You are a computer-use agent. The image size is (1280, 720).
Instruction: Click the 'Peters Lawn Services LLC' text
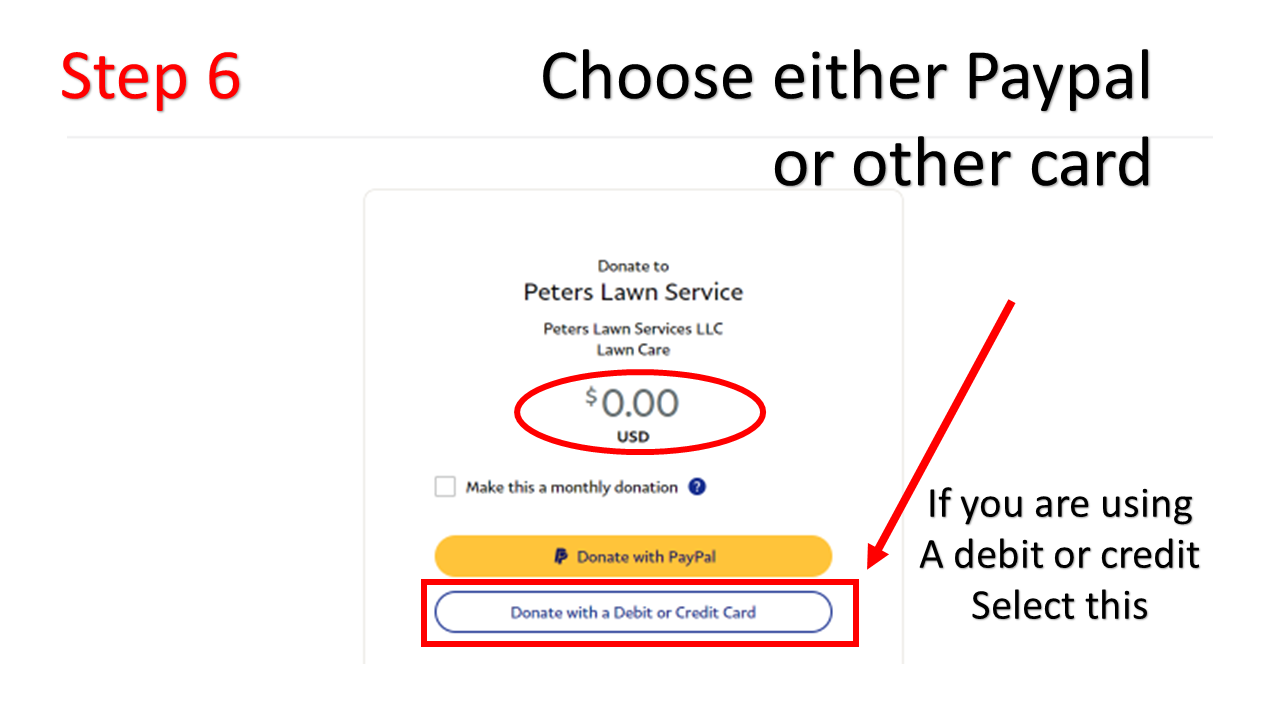(x=633, y=329)
